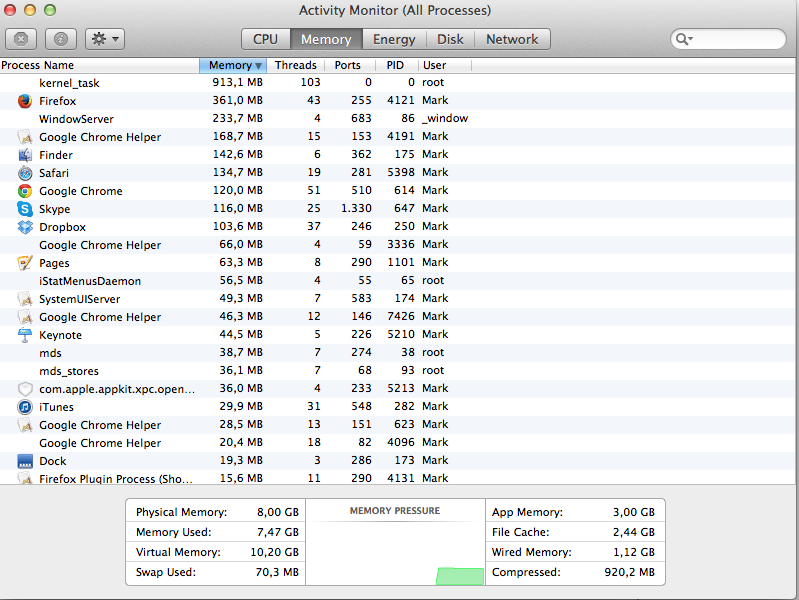Screen dimensions: 799x600
Task: Click the mds_stores process name
Action: 69,371
